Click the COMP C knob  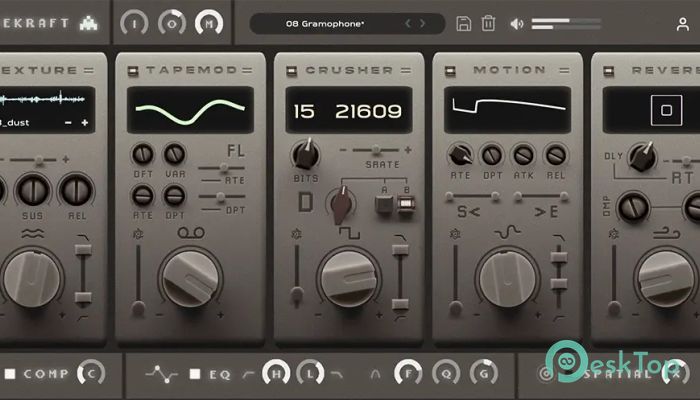91,374
